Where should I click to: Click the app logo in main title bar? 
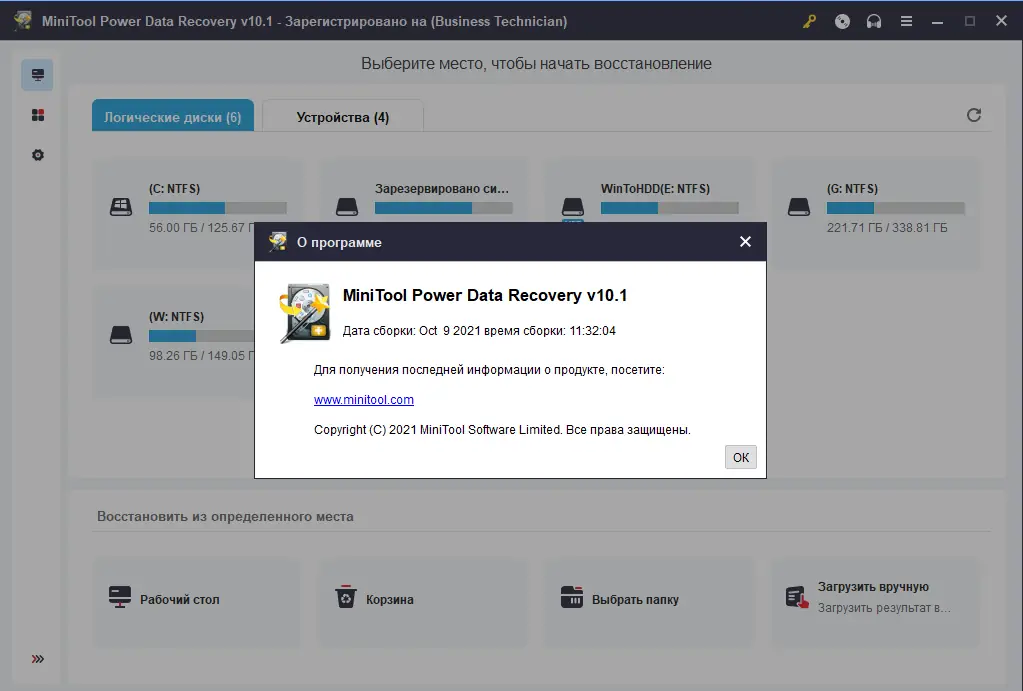[x=23, y=21]
